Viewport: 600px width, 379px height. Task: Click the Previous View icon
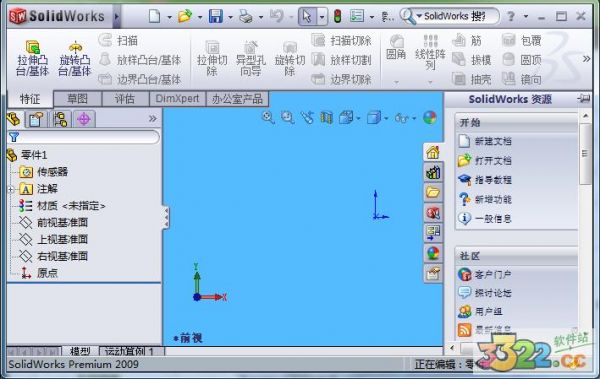tap(307, 118)
